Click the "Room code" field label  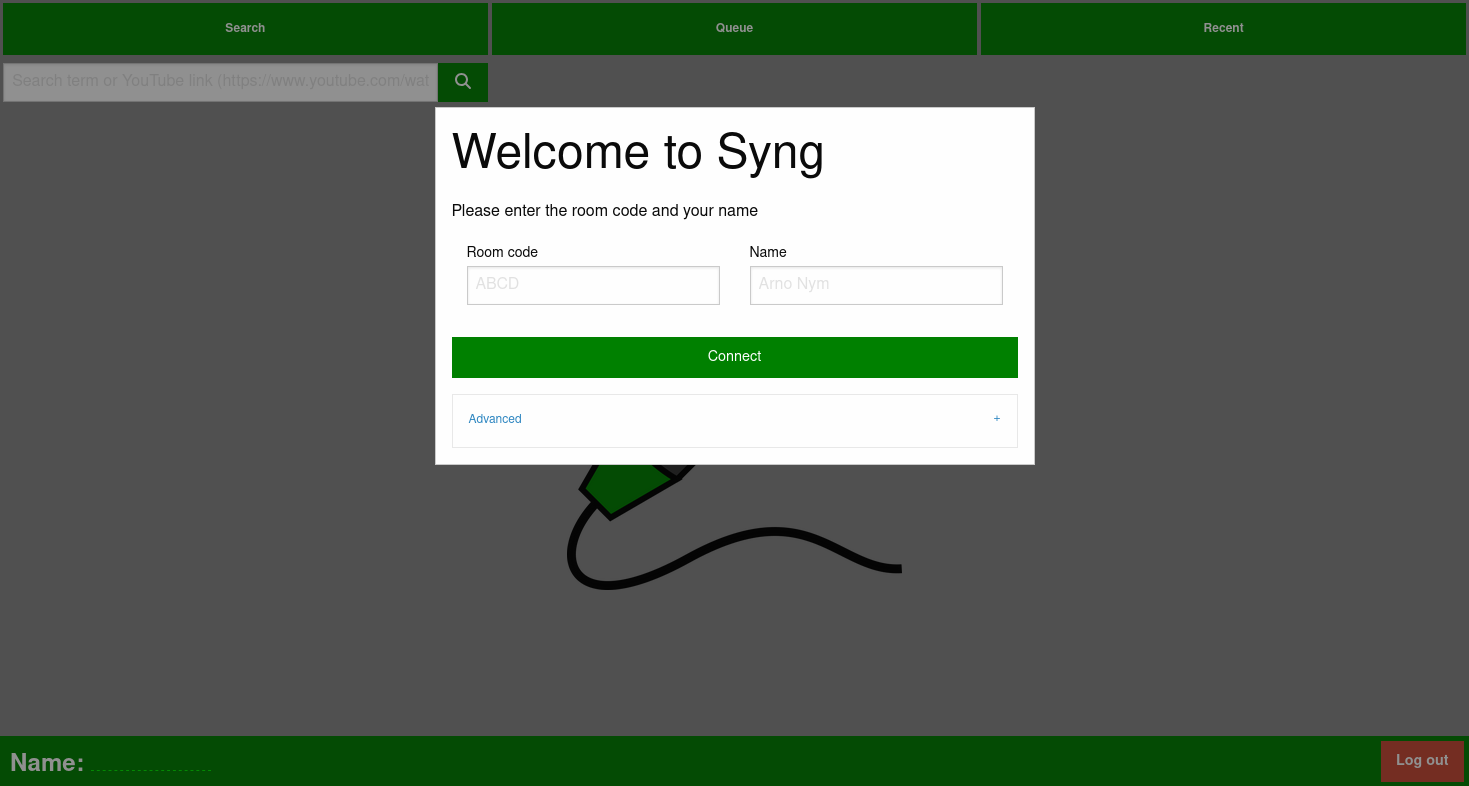pos(502,252)
